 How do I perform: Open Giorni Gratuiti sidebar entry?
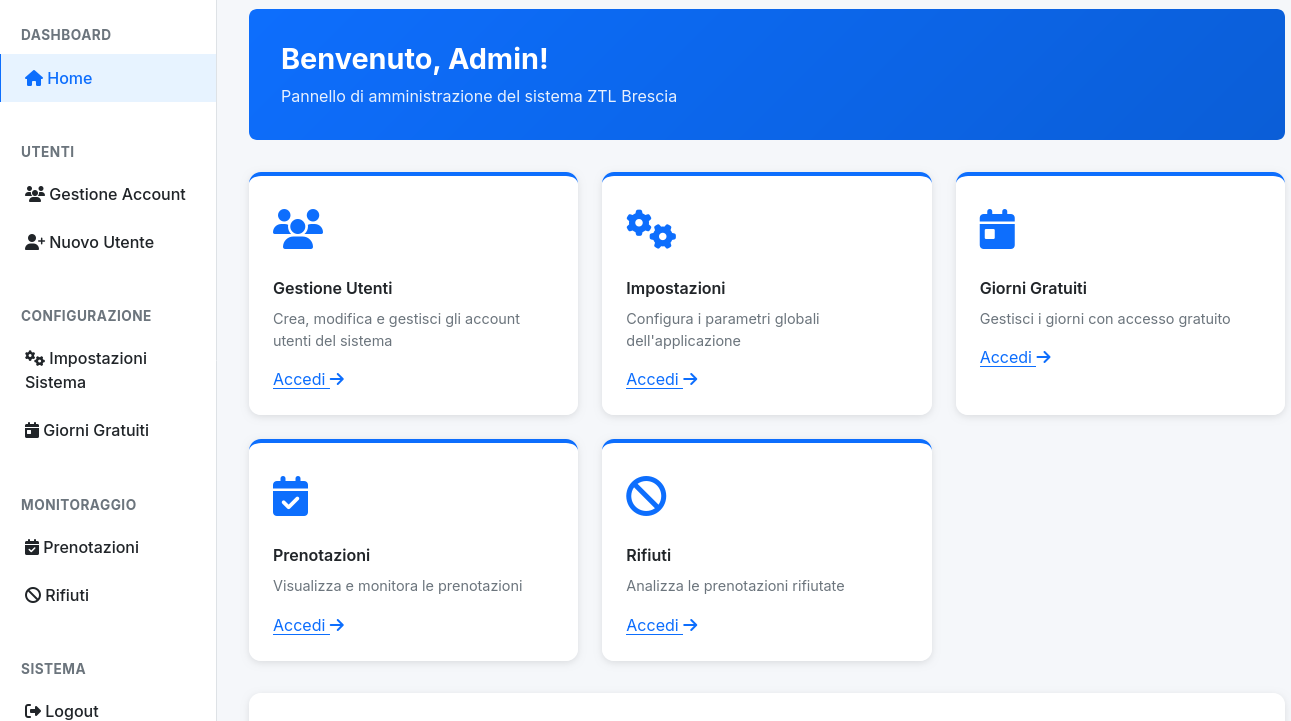(108, 430)
